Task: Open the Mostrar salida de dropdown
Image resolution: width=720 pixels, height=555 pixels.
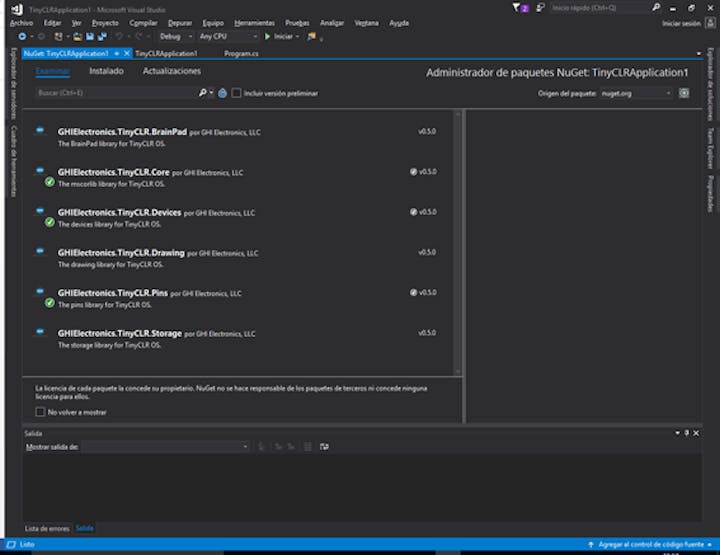Action: [166, 447]
